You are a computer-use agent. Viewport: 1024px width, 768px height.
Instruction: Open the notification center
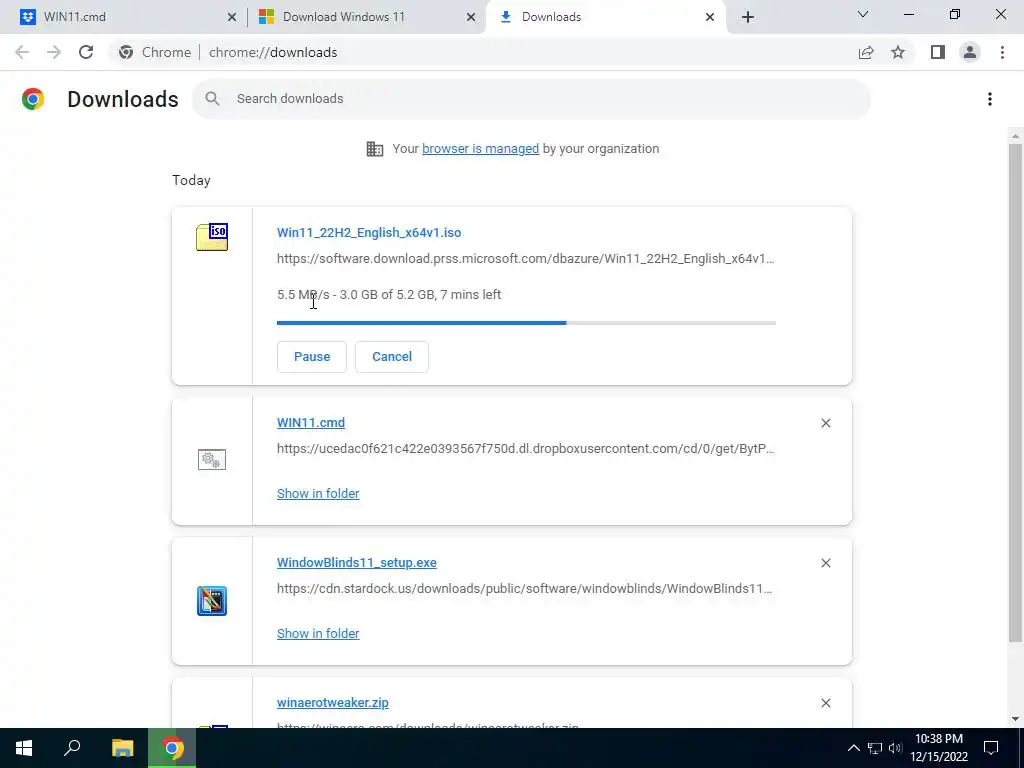pyautogui.click(x=991, y=748)
